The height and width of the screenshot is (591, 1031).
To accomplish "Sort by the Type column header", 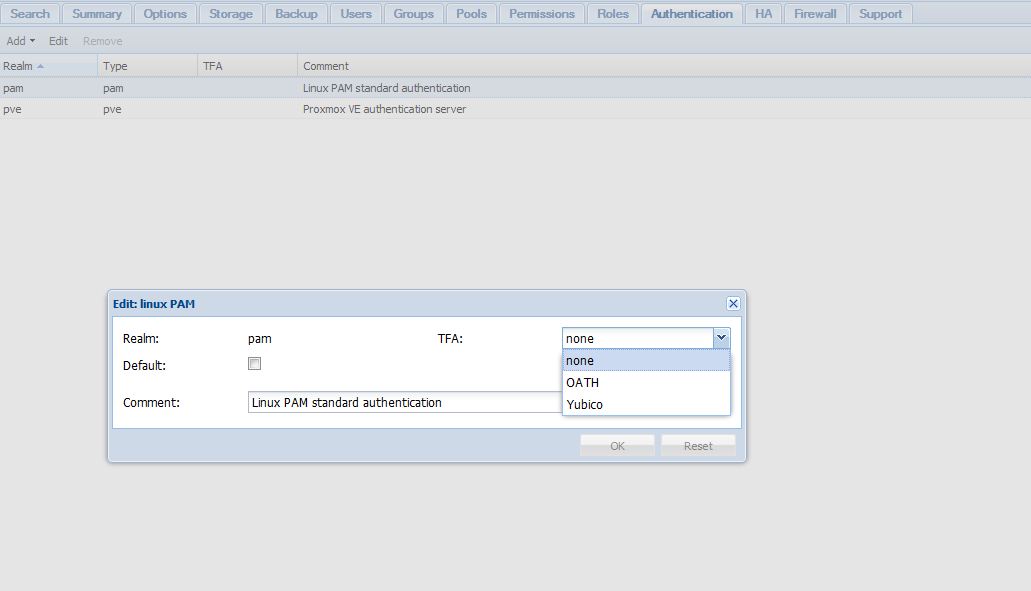I will [147, 66].
